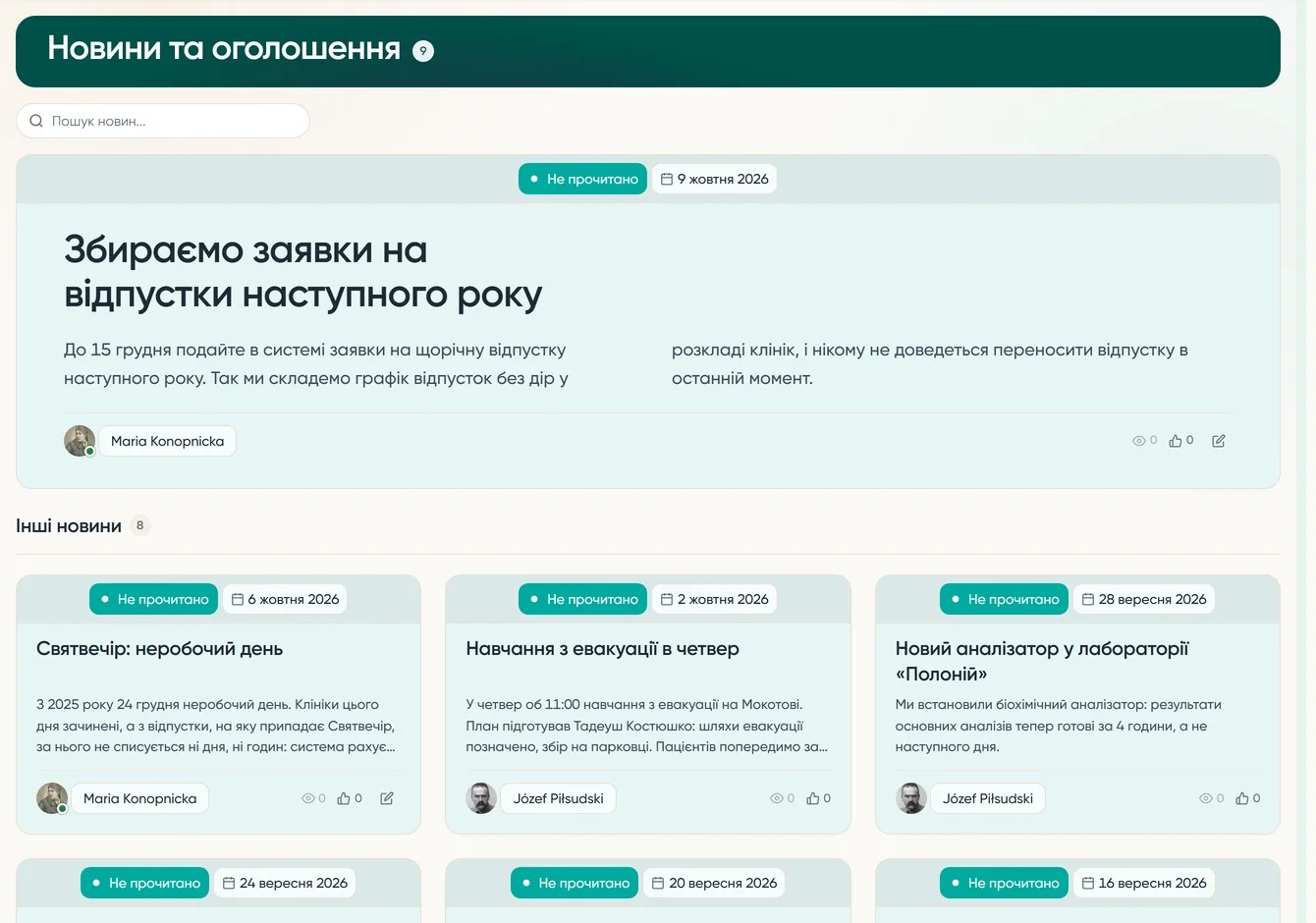Viewport: 1316px width, 923px height.
Task: Open Józef Piłsudski chip on analyzer card
Action: (x=988, y=798)
